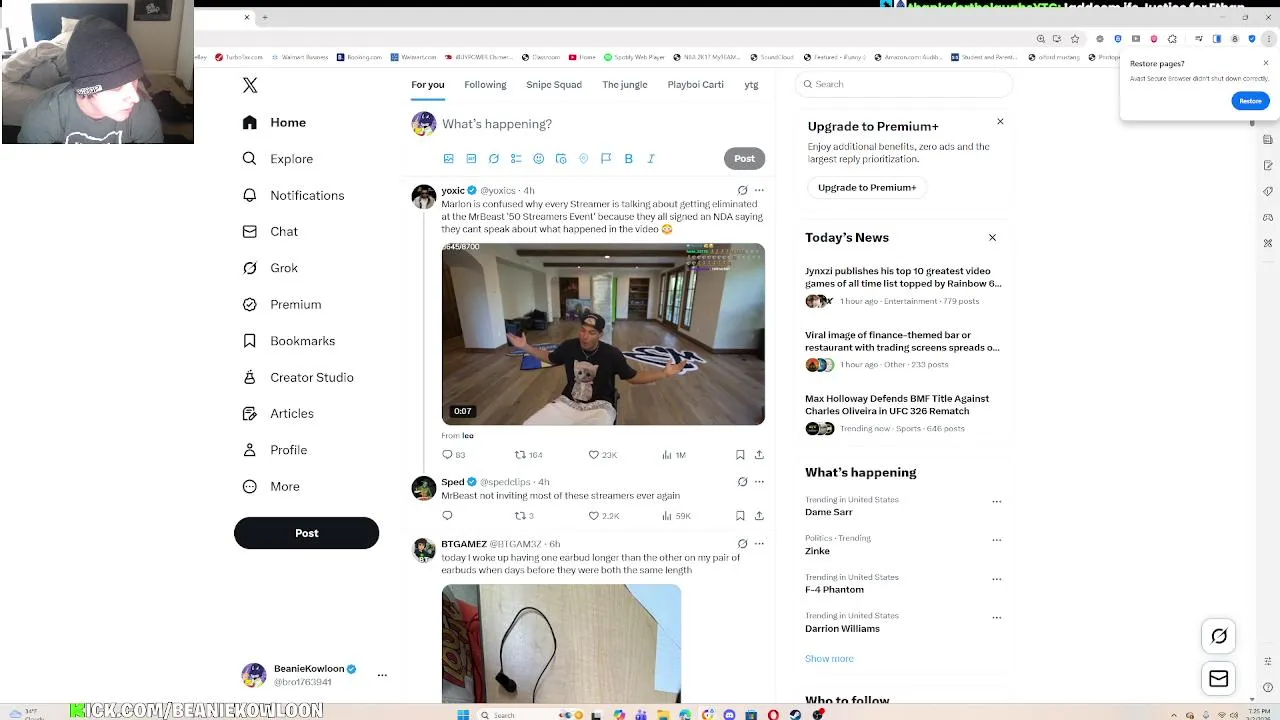Image resolution: width=1280 pixels, height=720 pixels.
Task: Repost the yoxic post
Action: tap(528, 455)
